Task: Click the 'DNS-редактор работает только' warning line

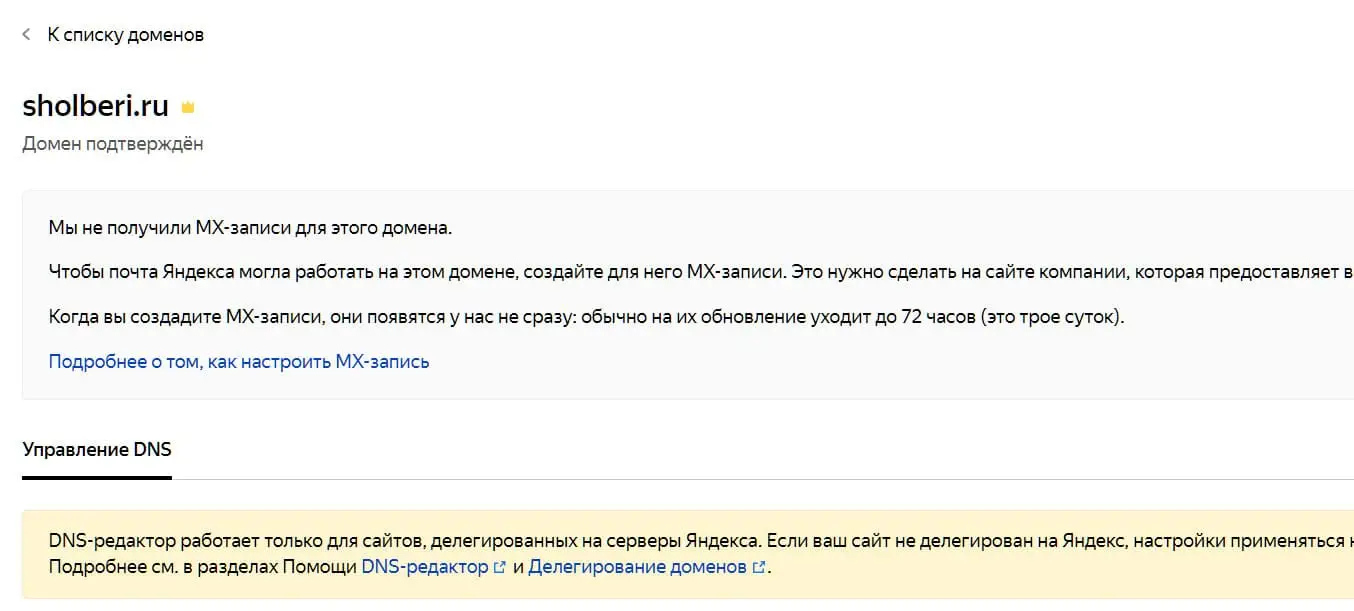Action: 700,541
